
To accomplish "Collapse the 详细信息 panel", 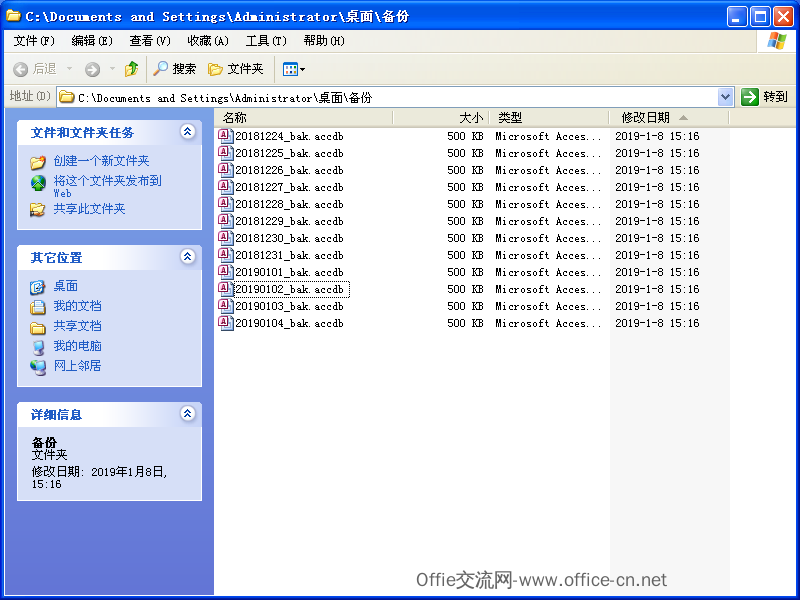I will (x=187, y=414).
